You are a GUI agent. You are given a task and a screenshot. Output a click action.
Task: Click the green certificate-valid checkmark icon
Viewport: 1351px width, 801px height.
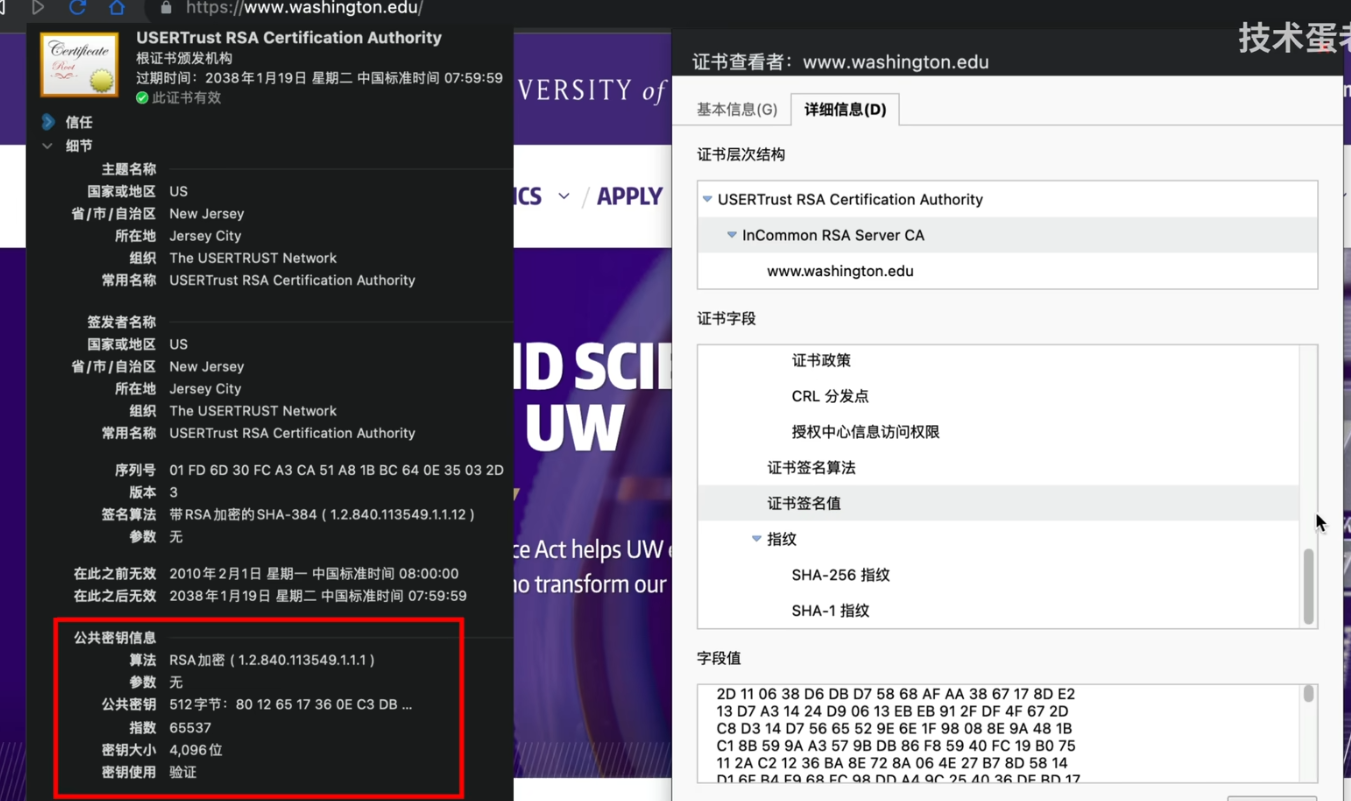(142, 98)
